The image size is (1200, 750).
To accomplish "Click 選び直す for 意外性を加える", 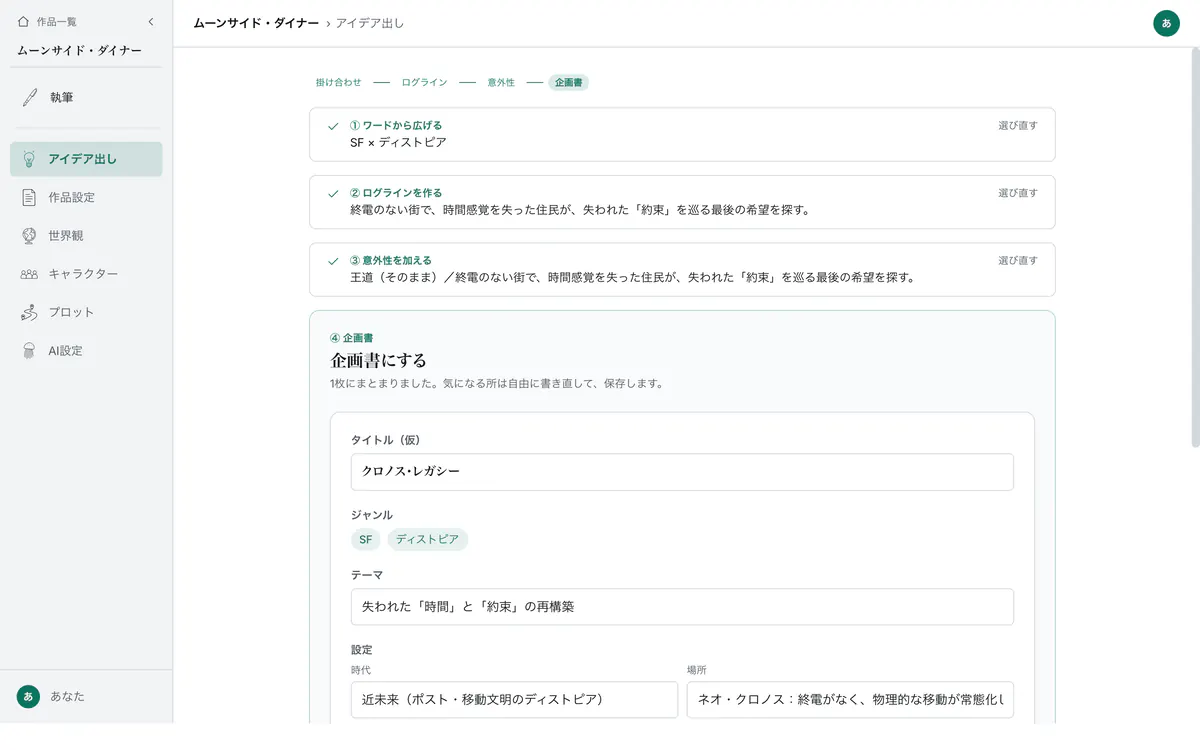I will pyautogui.click(x=1018, y=260).
